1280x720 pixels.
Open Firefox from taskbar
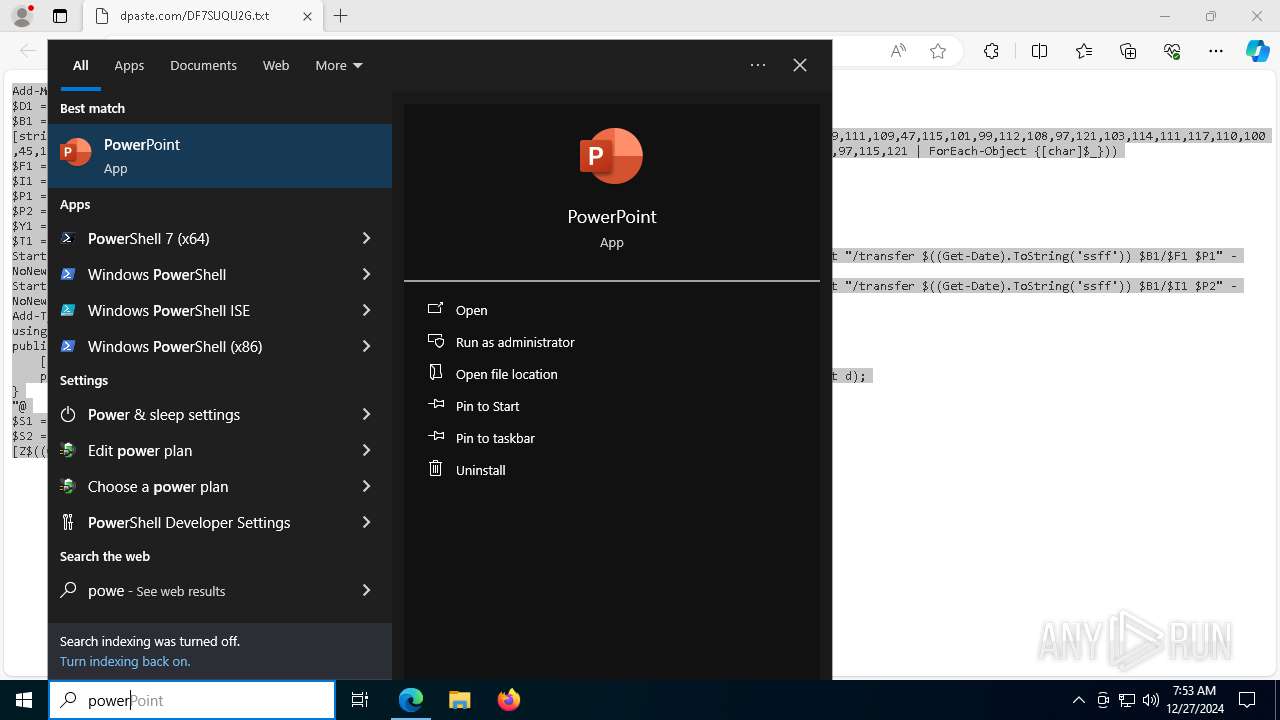click(x=508, y=700)
